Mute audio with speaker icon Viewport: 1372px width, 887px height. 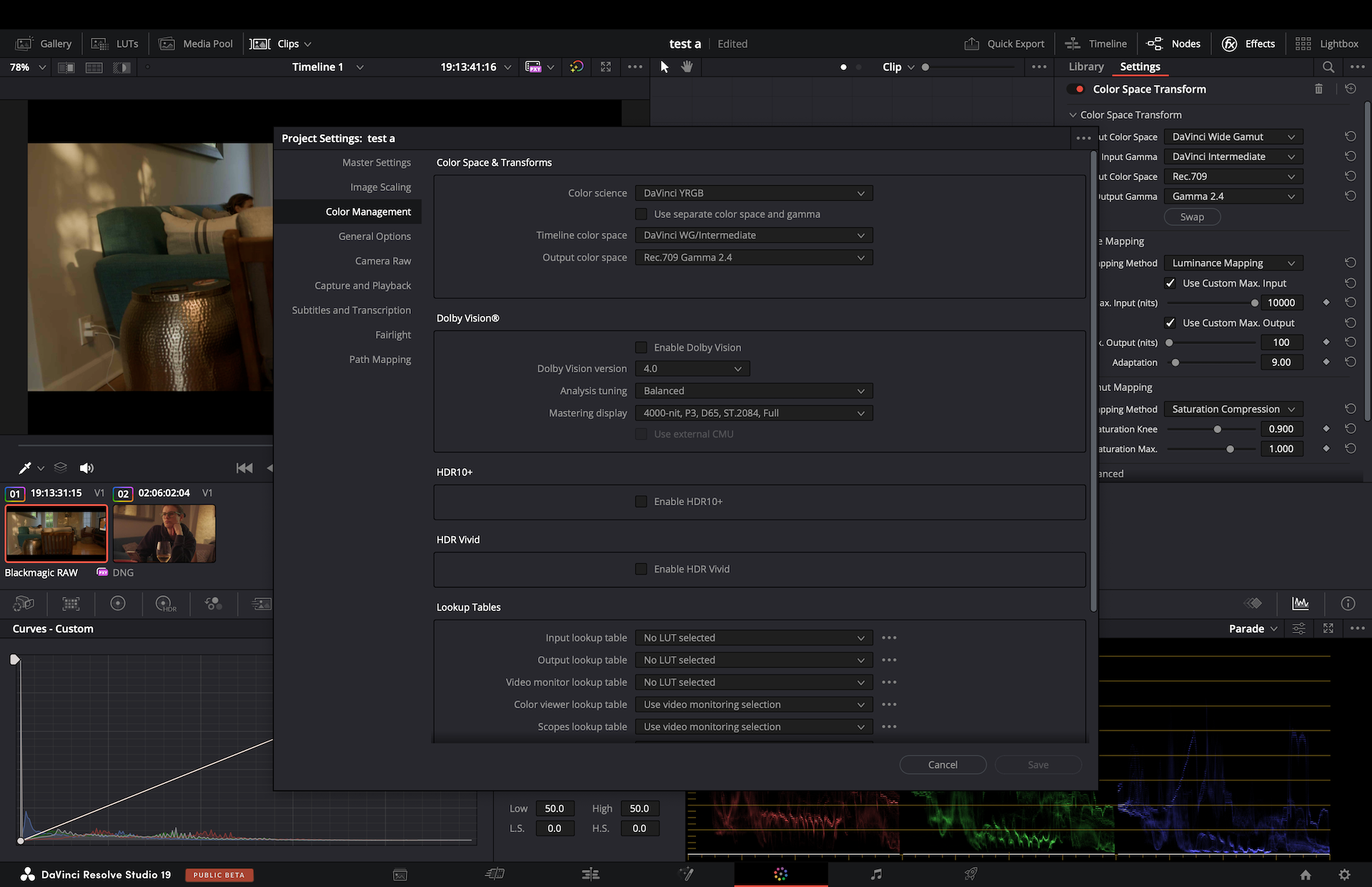(86, 468)
